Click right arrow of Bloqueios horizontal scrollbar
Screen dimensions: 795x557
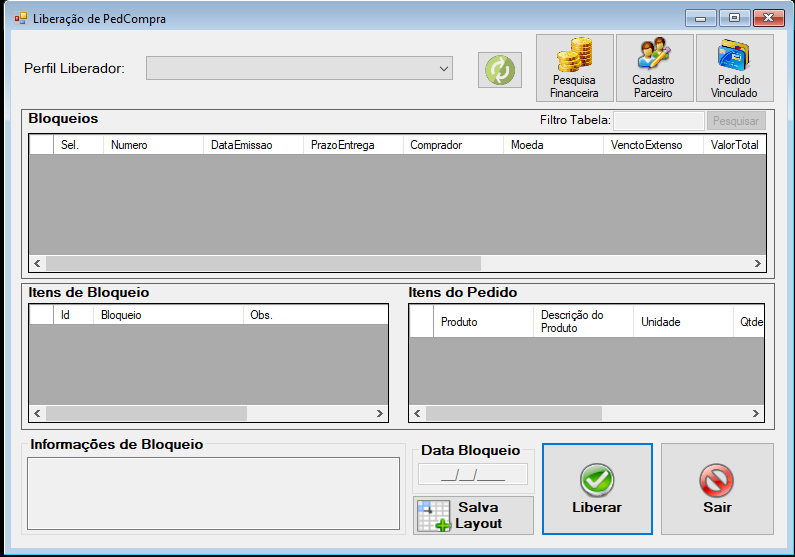tap(757, 264)
